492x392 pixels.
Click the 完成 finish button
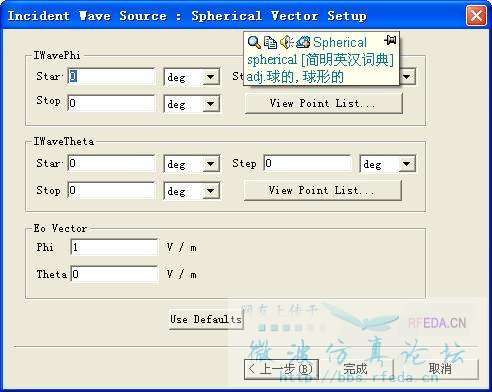[x=355, y=369]
